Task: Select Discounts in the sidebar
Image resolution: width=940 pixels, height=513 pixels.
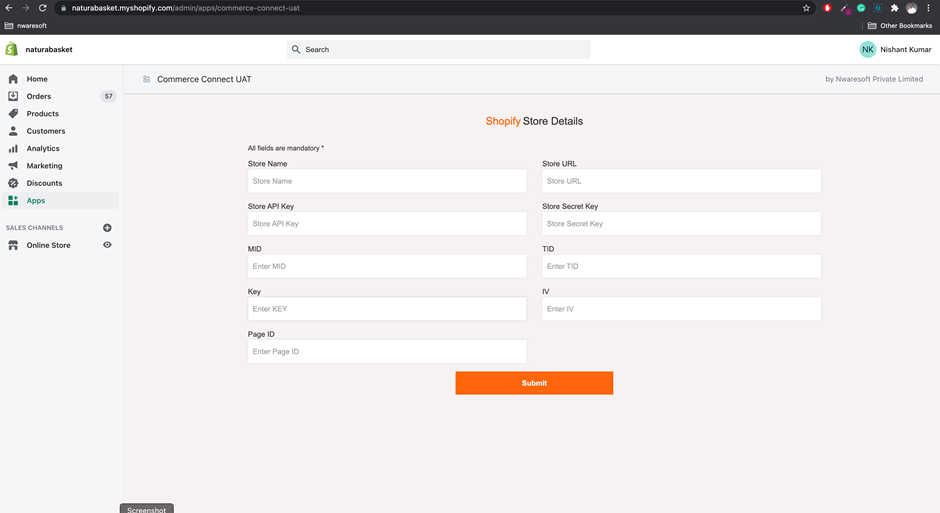Action: [44, 183]
